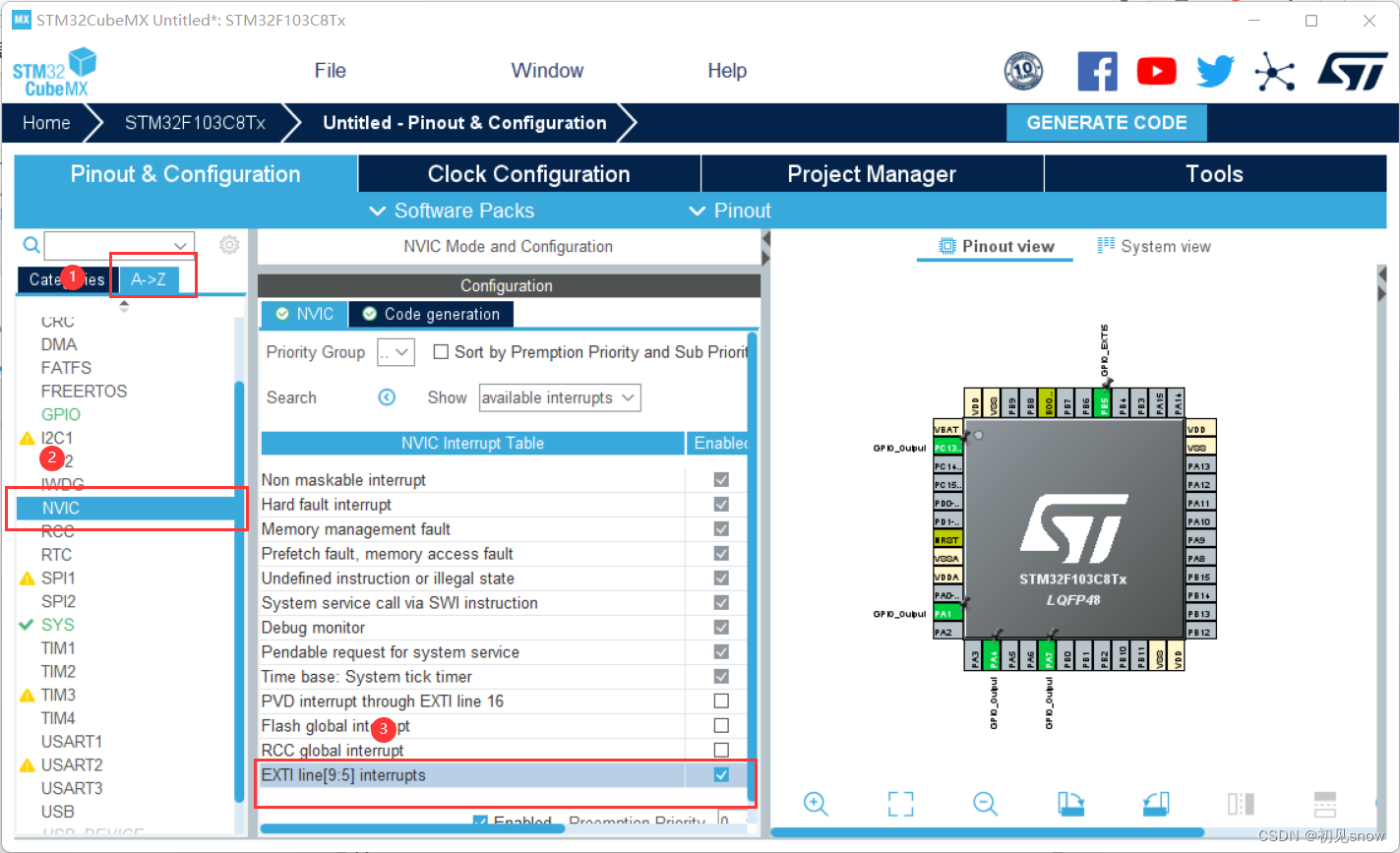Open the YouTube icon link

pyautogui.click(x=1156, y=71)
